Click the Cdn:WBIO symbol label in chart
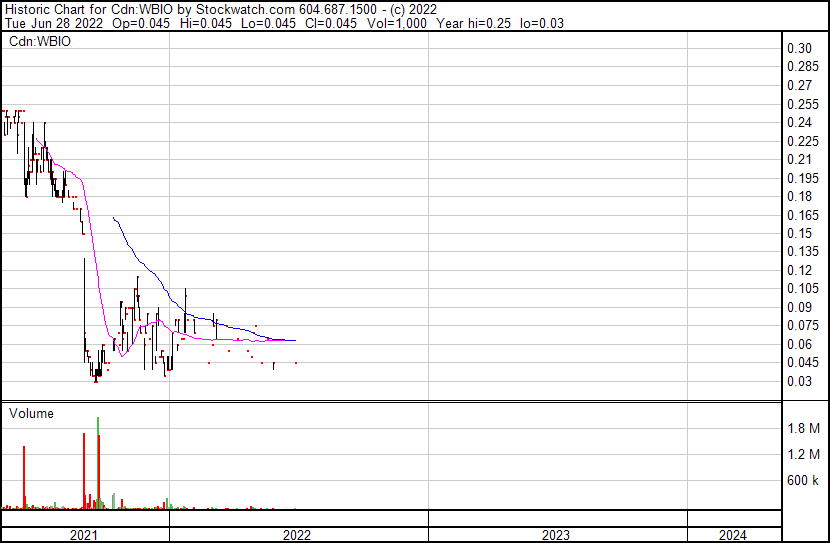This screenshot has width=830, height=543. coord(37,41)
